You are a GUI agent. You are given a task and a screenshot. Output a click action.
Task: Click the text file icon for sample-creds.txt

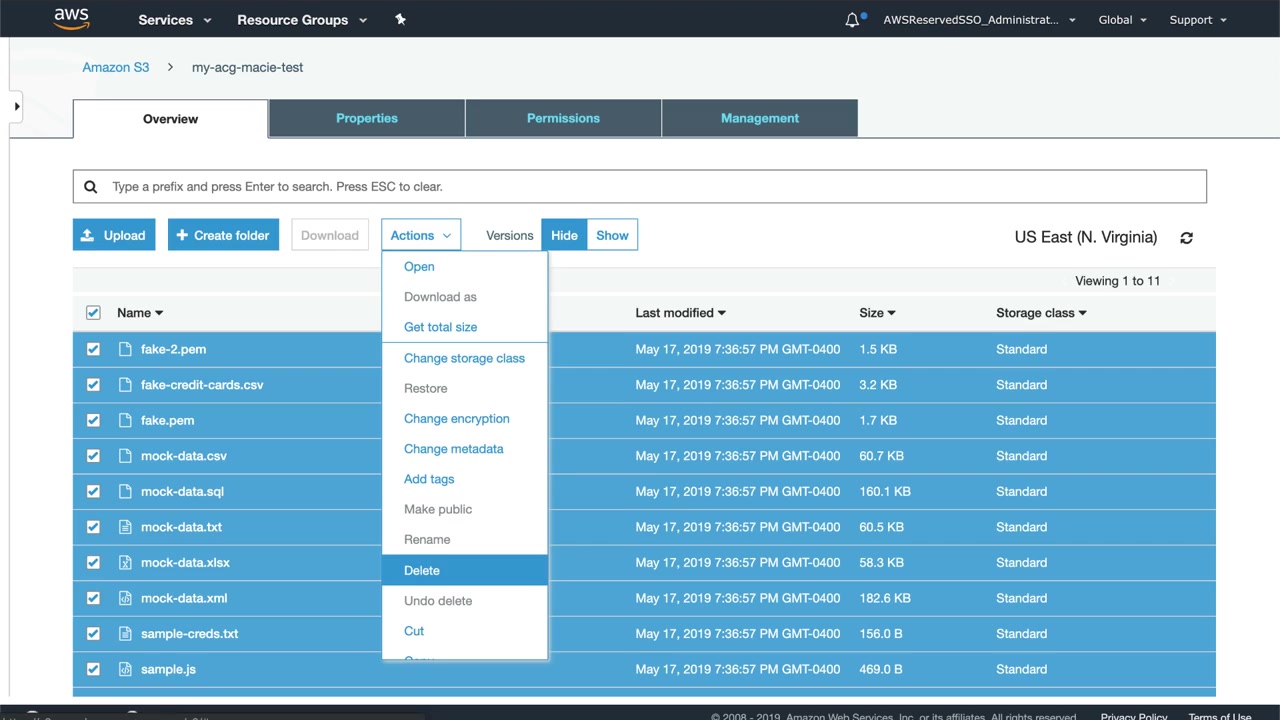pos(125,634)
